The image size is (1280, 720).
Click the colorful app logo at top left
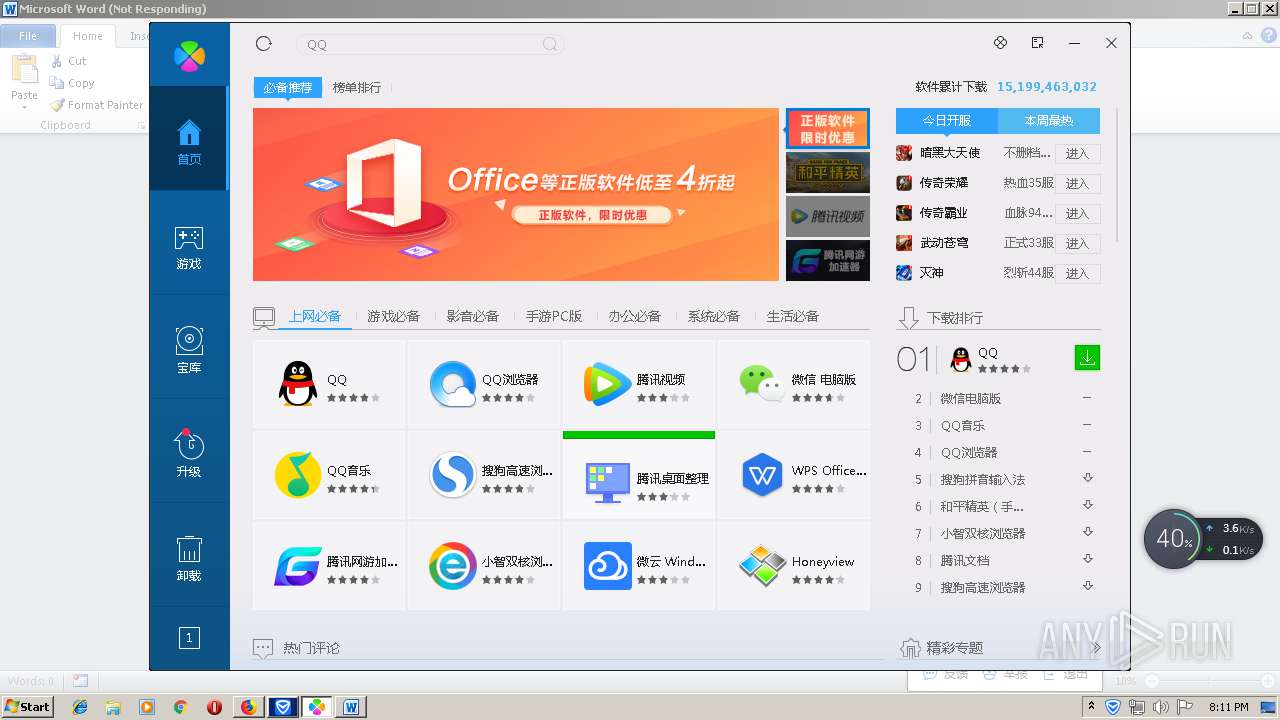(x=189, y=56)
